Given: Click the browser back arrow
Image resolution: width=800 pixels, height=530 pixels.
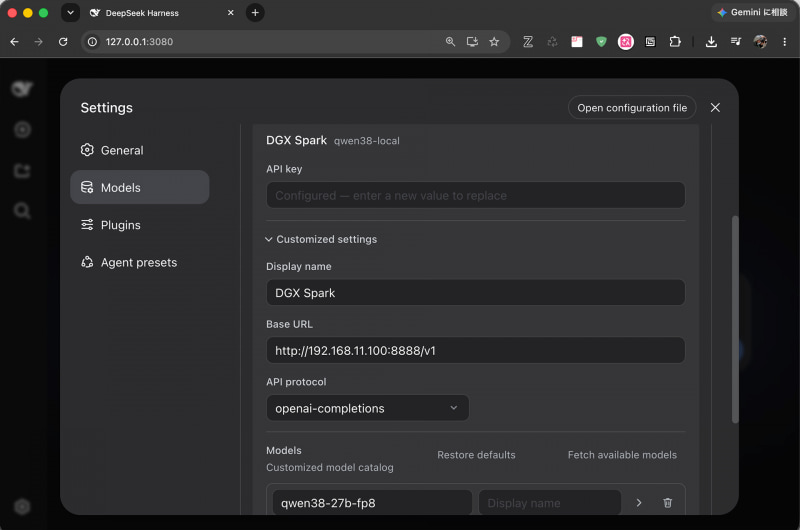Looking at the screenshot, I should 14,42.
